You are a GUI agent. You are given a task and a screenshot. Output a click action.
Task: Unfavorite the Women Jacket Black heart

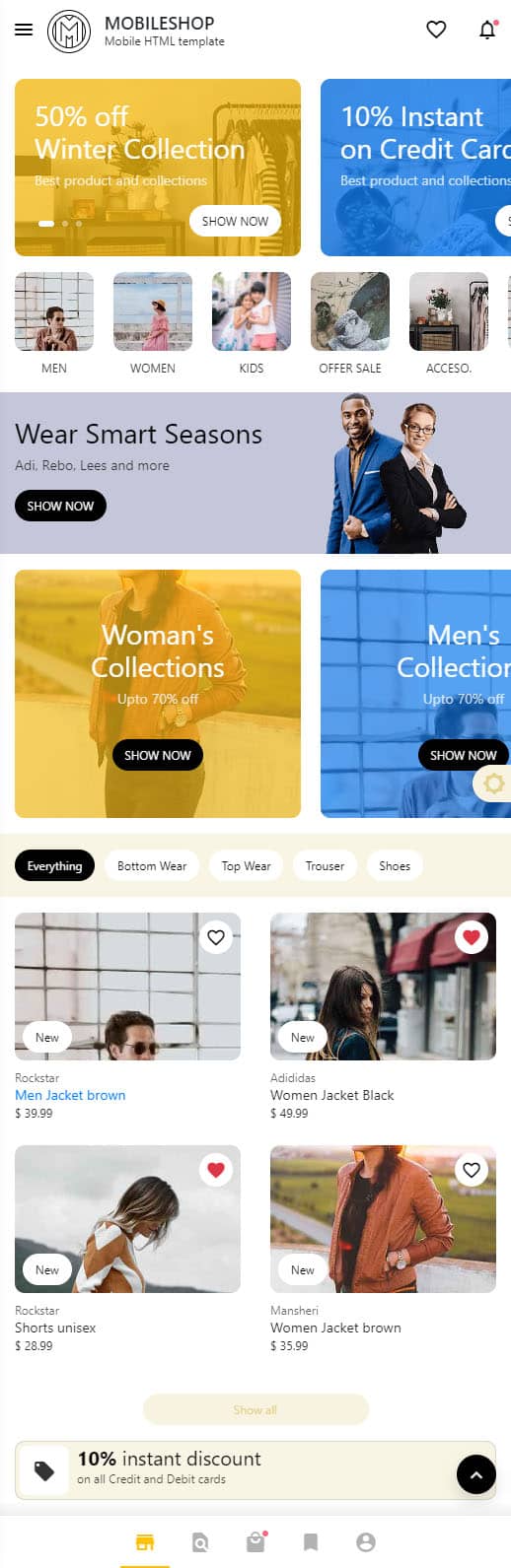472,937
